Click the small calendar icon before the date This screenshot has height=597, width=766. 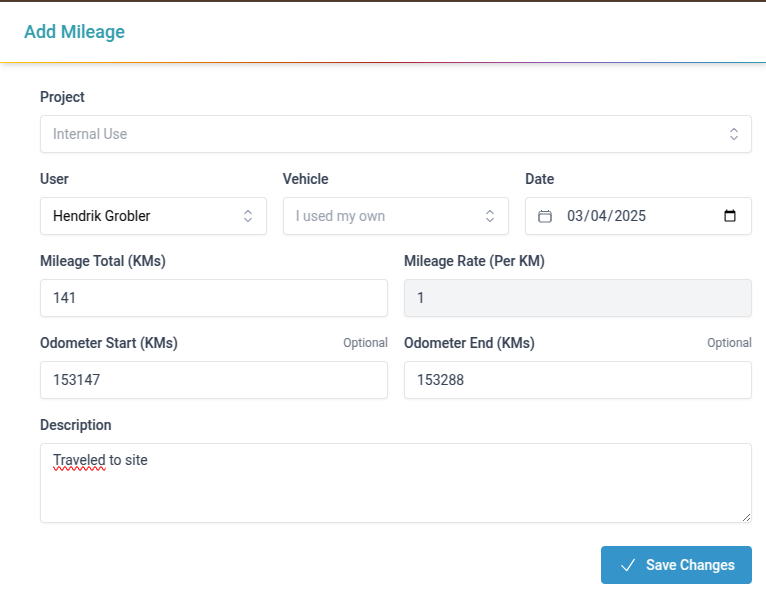pyautogui.click(x=545, y=216)
